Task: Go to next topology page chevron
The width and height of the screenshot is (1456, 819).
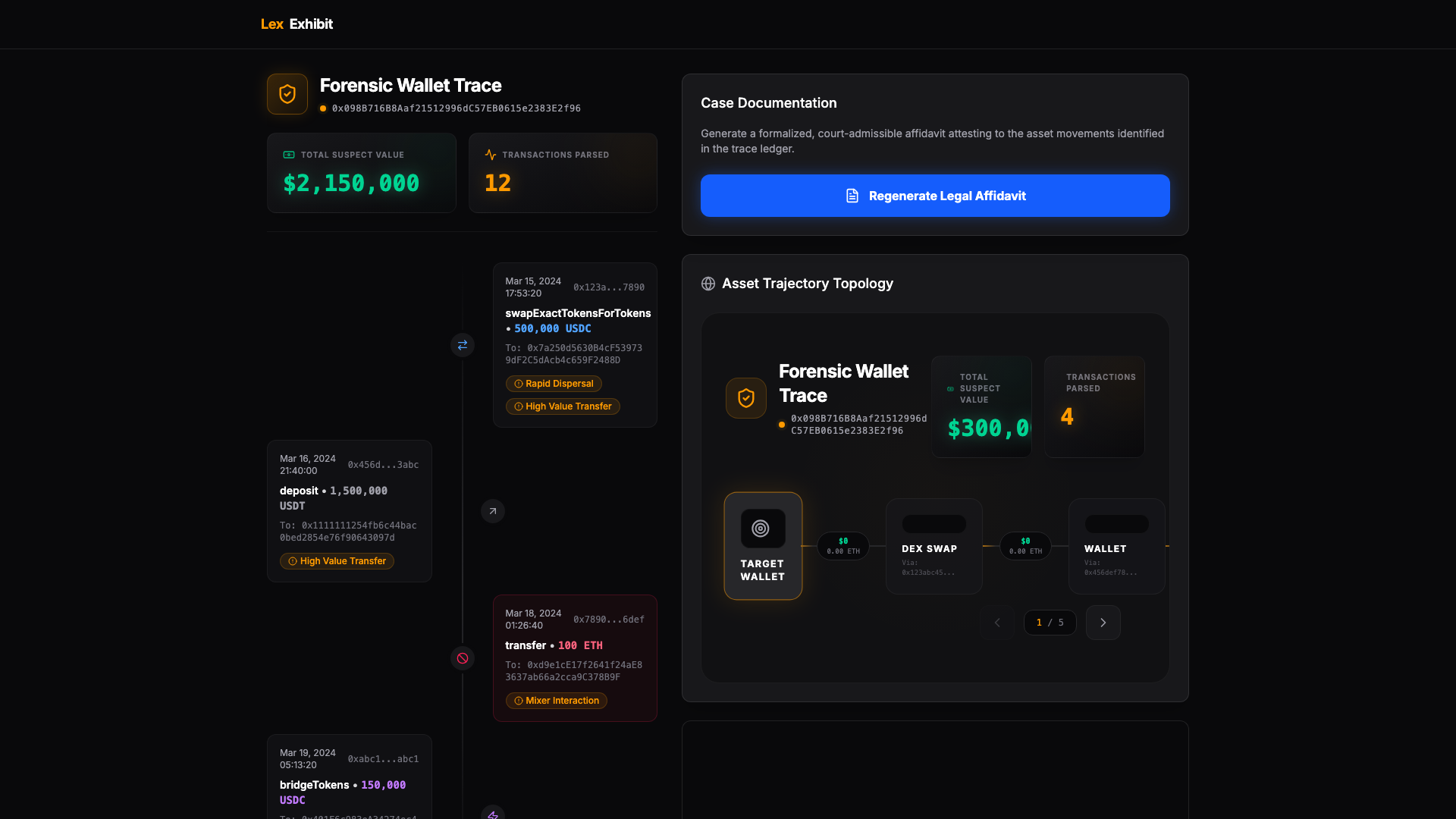Action: tap(1103, 623)
